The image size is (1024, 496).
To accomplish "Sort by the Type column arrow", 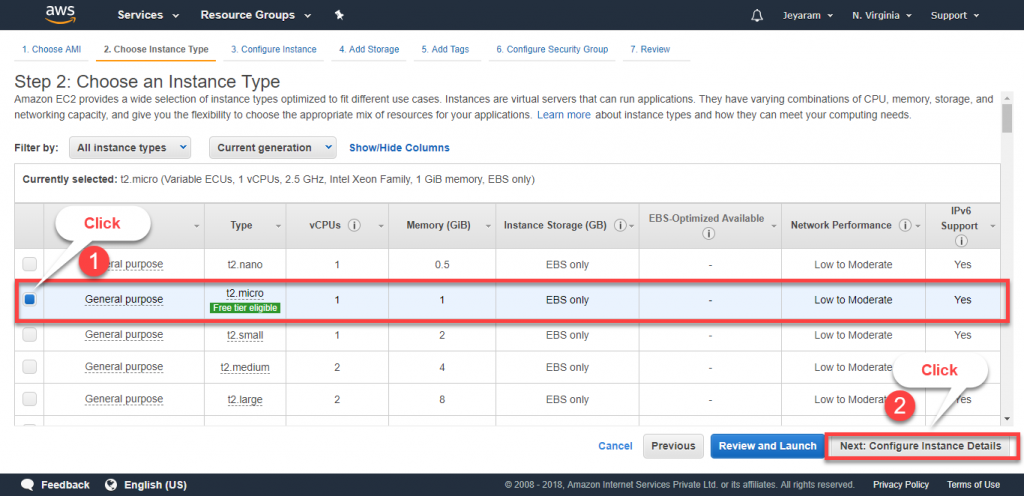I will (x=278, y=226).
